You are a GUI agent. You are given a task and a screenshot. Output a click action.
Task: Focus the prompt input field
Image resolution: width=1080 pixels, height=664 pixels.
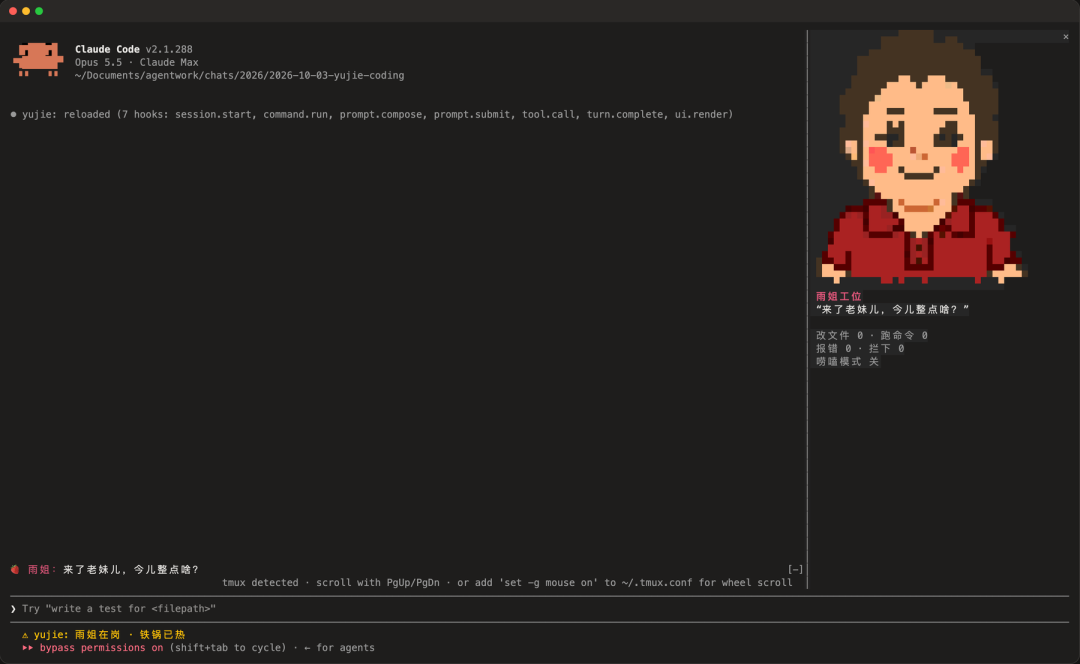point(539,609)
